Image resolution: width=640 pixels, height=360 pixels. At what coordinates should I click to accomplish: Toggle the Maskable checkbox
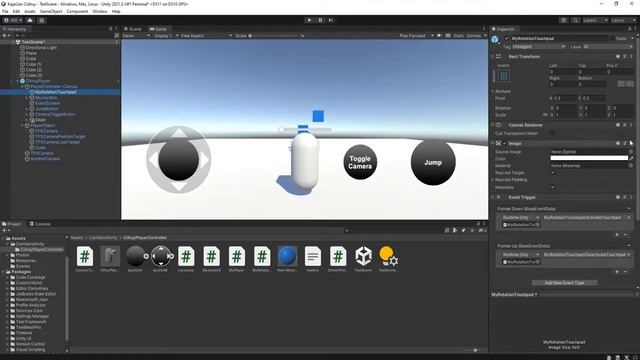tap(552, 187)
